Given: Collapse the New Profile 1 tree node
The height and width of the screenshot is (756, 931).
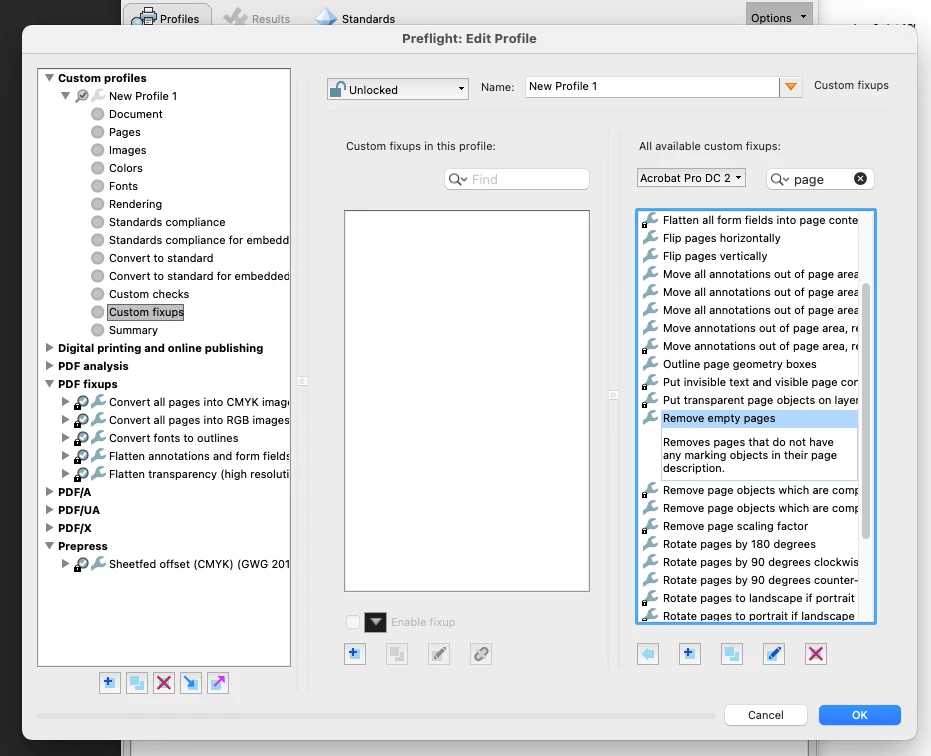Looking at the screenshot, I should [x=65, y=96].
